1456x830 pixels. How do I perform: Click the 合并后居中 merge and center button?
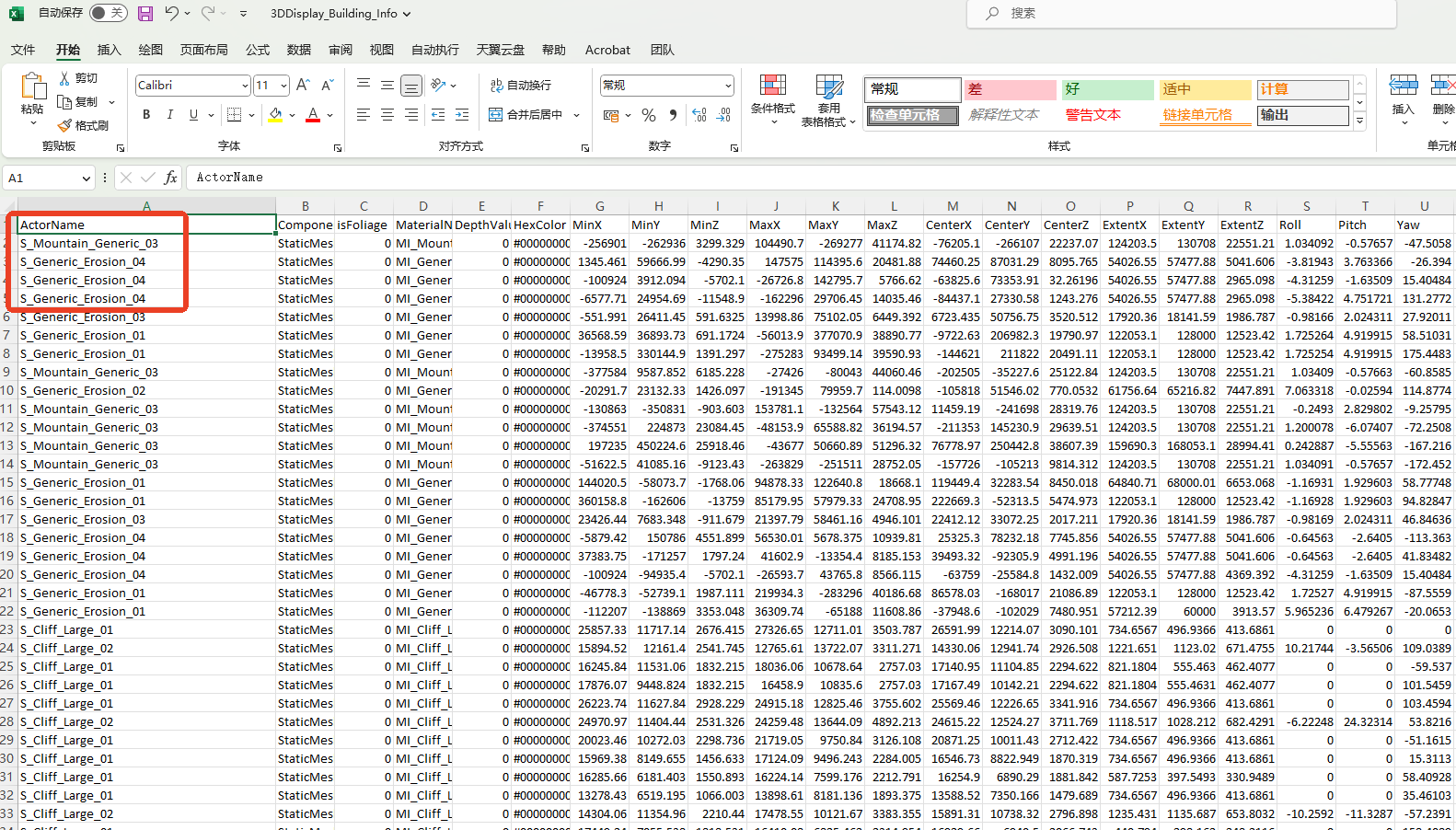(526, 115)
